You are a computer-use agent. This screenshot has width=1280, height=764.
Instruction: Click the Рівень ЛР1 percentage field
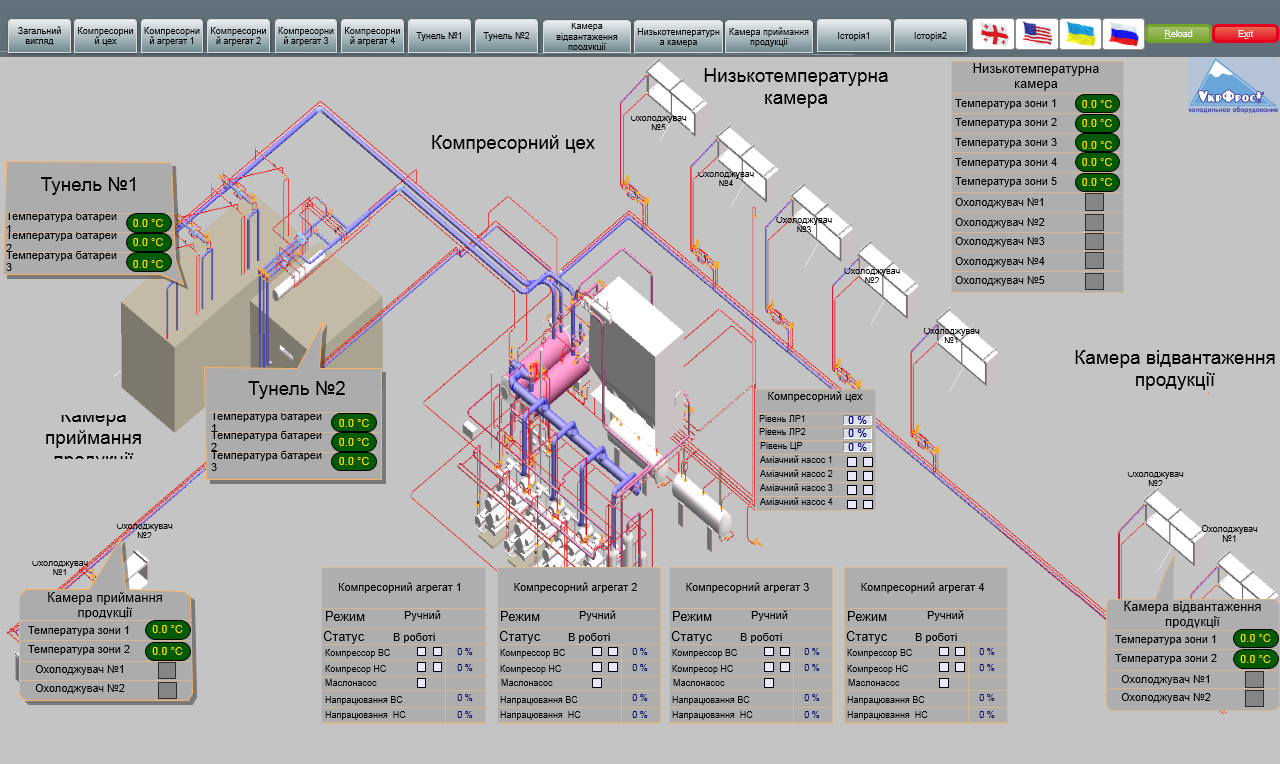[x=857, y=420]
